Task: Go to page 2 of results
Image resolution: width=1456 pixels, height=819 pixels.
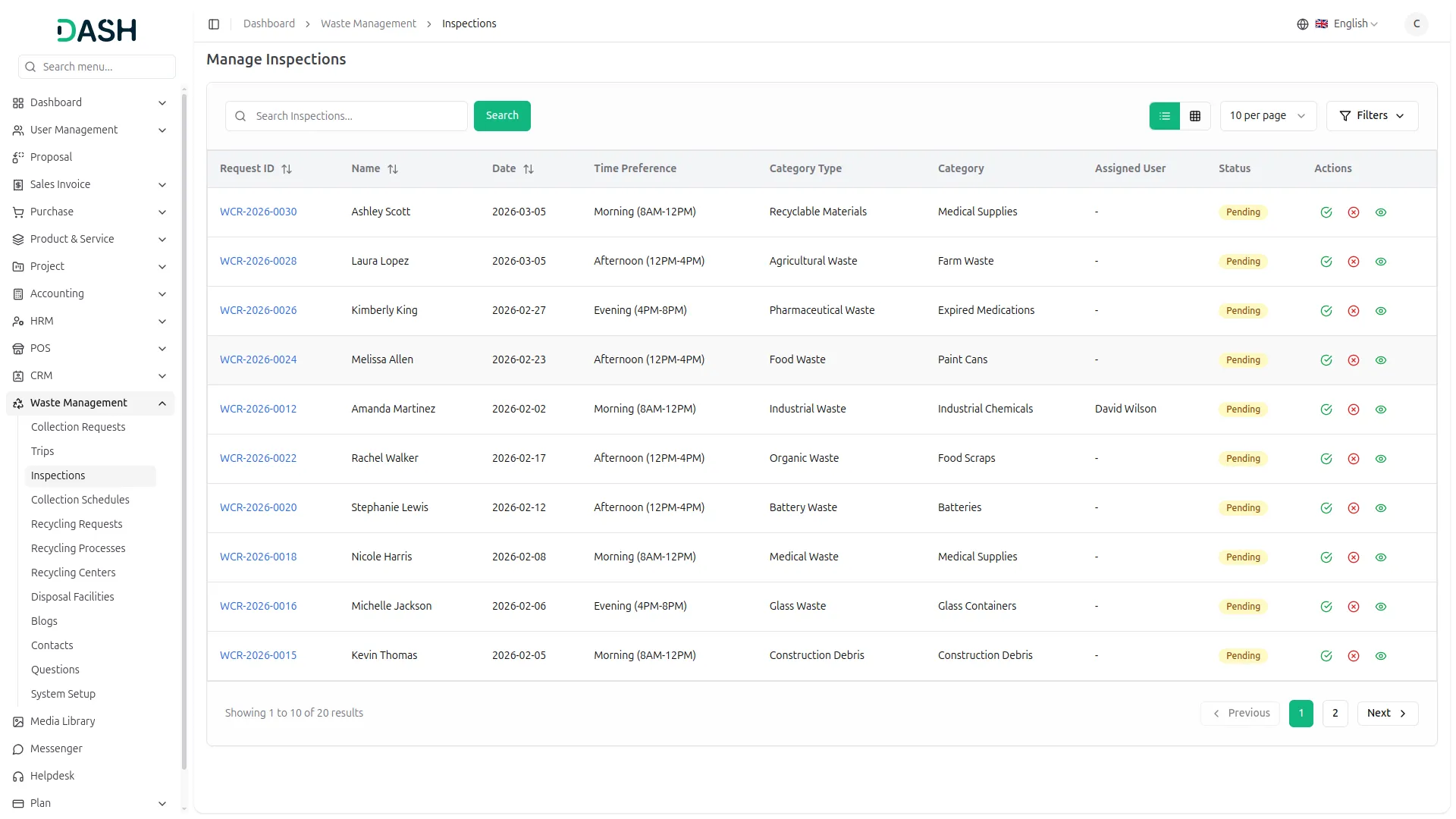Action: tap(1335, 713)
